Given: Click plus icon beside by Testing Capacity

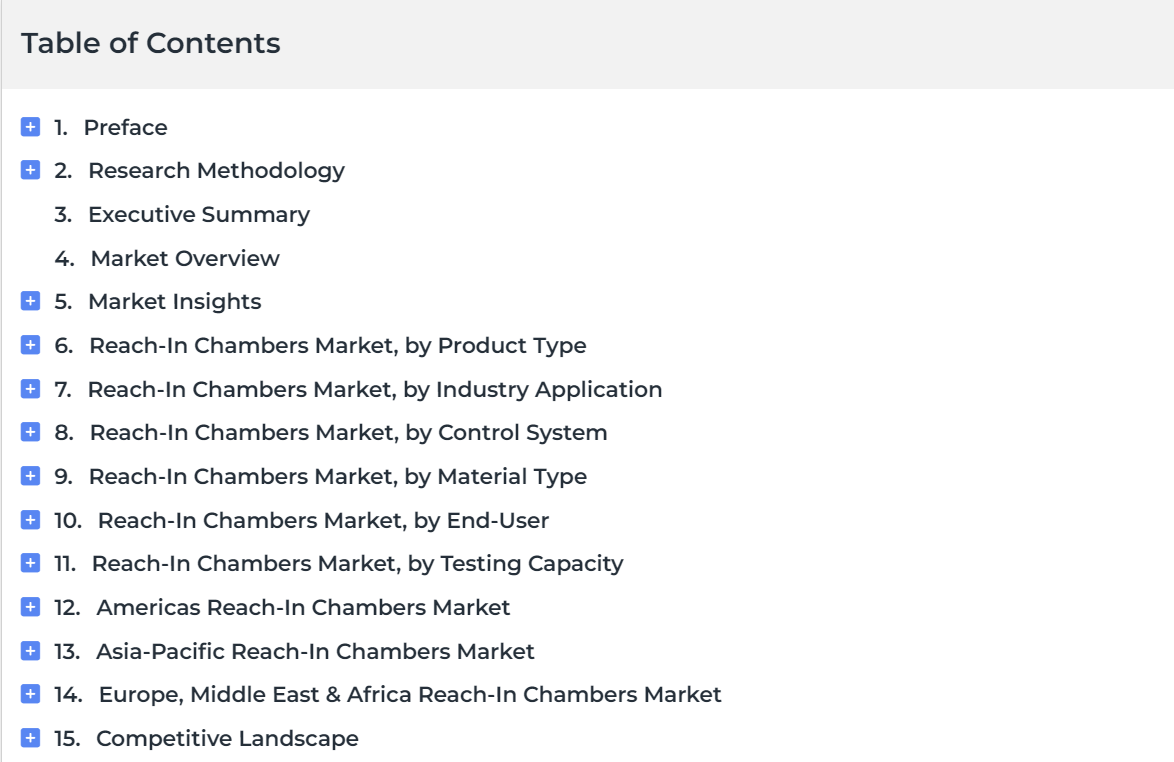Looking at the screenshot, I should (30, 563).
